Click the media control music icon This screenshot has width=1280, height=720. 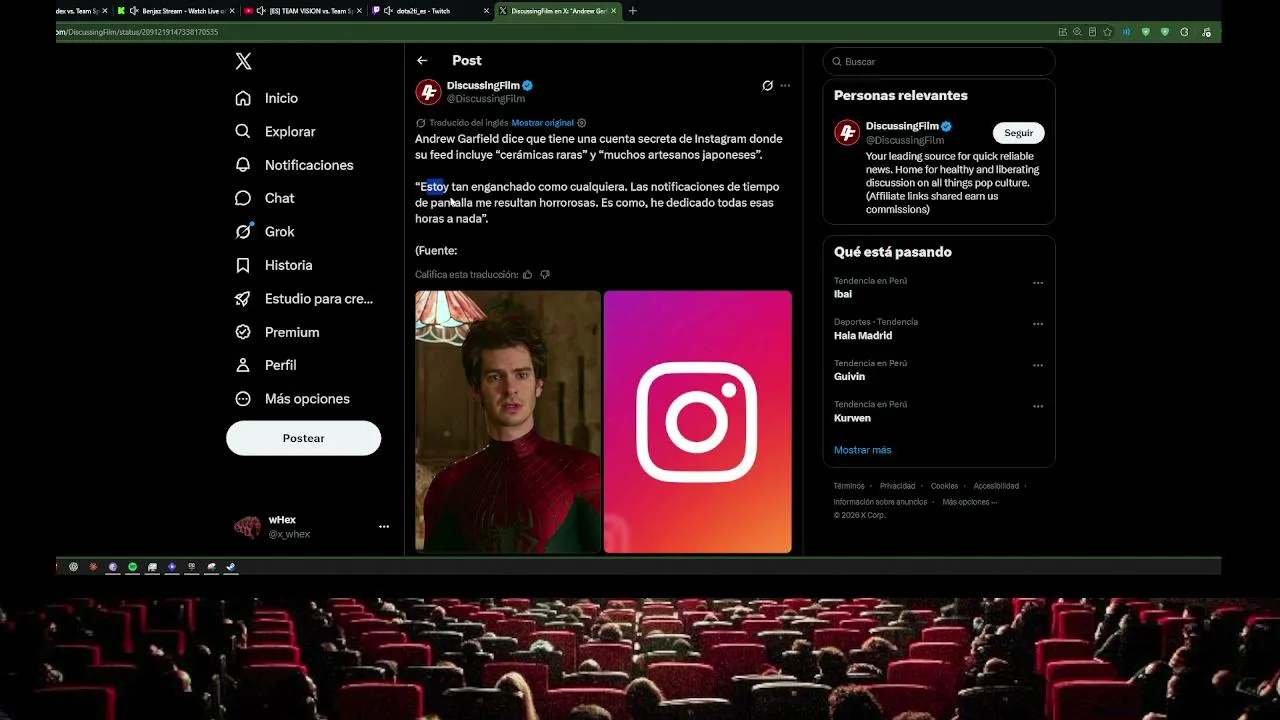coord(1205,32)
